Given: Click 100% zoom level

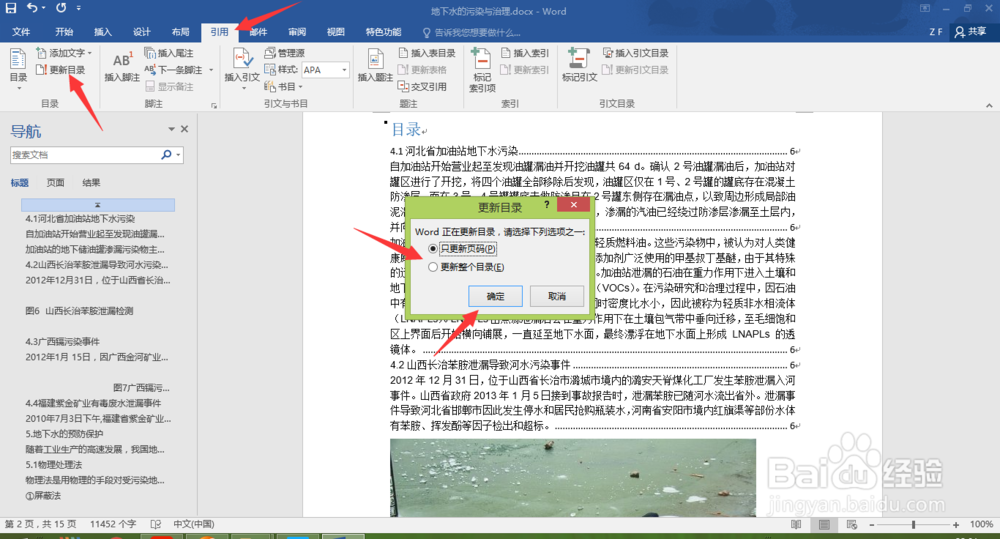Looking at the screenshot, I should click(x=981, y=524).
